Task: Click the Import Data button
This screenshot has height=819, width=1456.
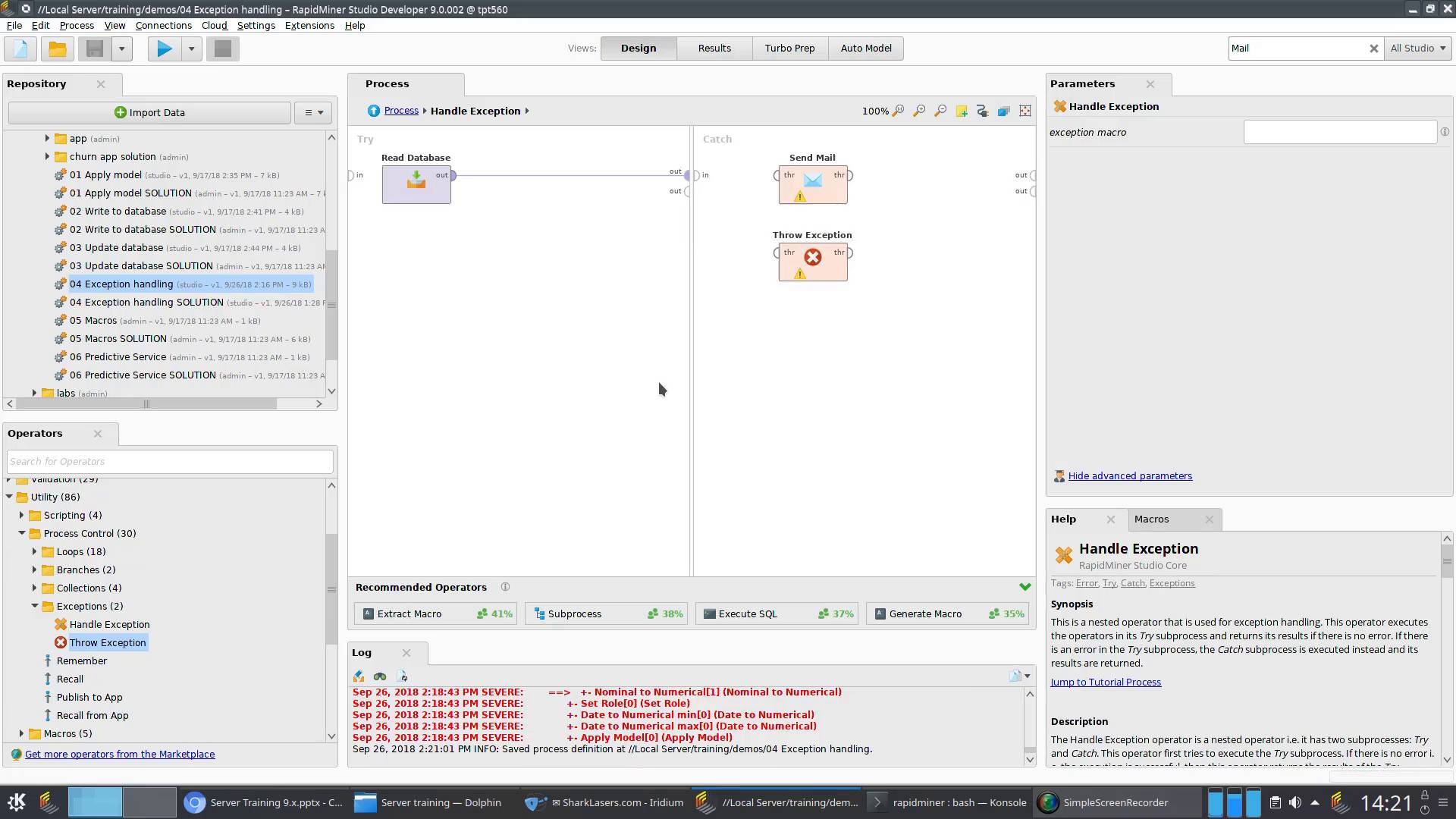Action: [x=149, y=112]
